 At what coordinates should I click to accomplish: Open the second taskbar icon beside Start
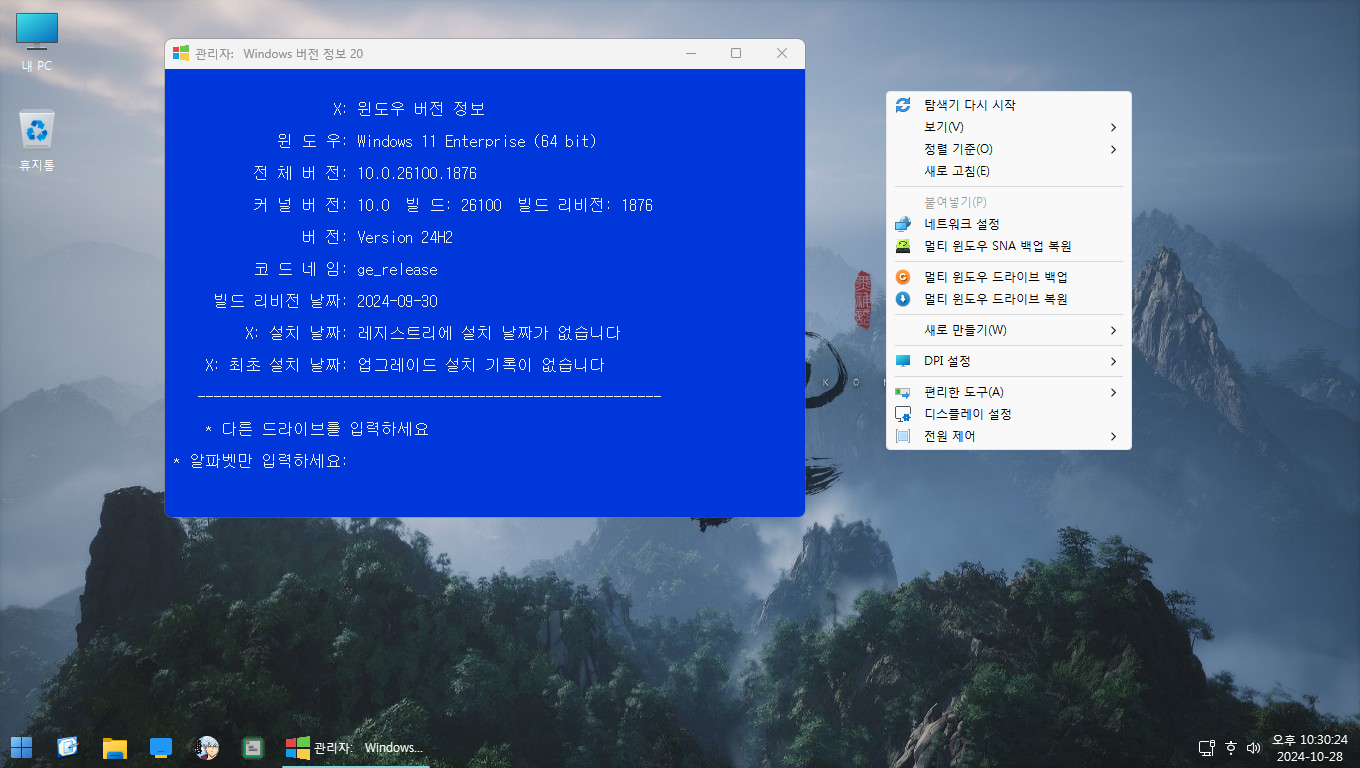(67, 747)
